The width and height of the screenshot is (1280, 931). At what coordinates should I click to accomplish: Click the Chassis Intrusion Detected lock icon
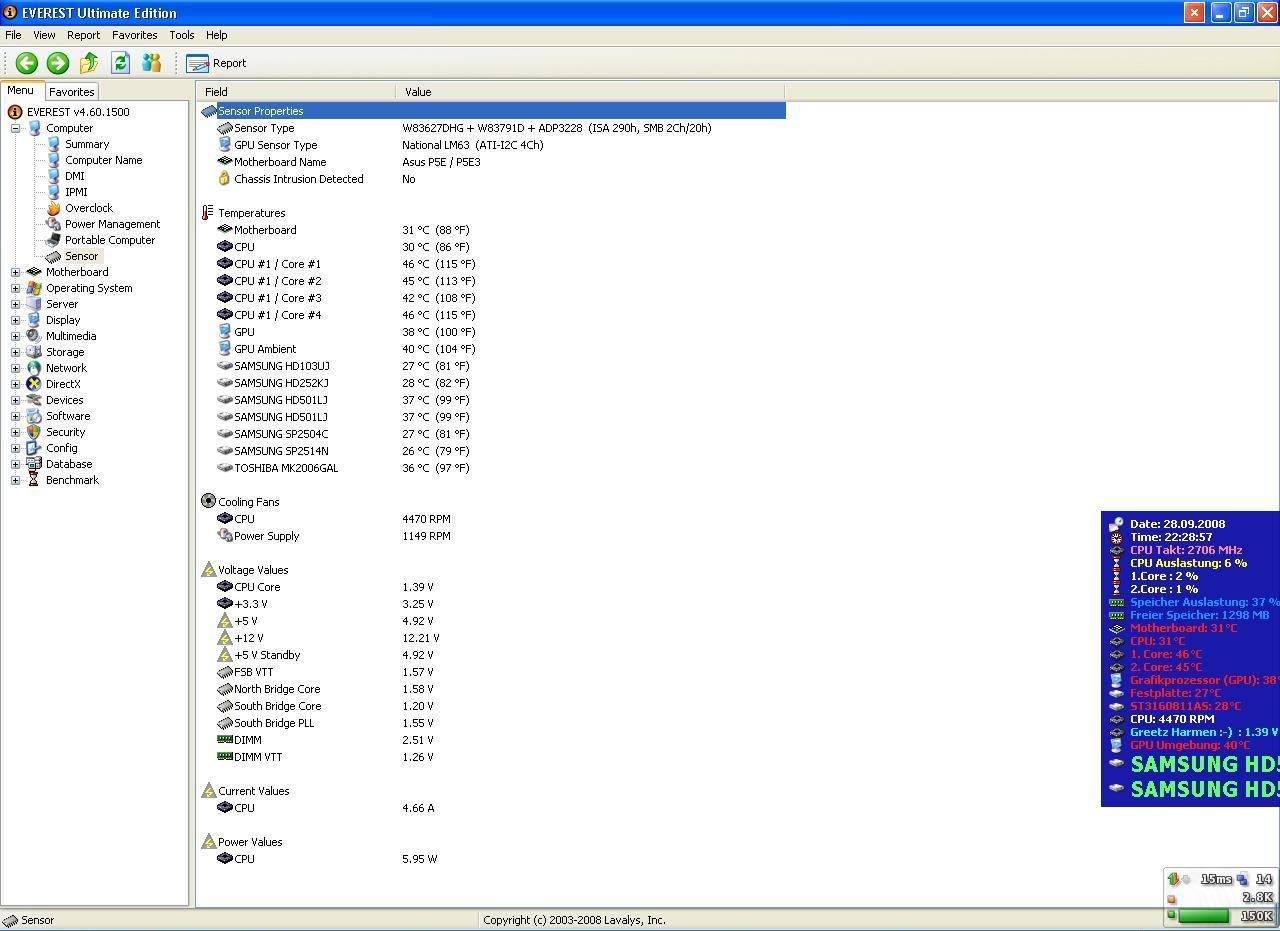[224, 179]
